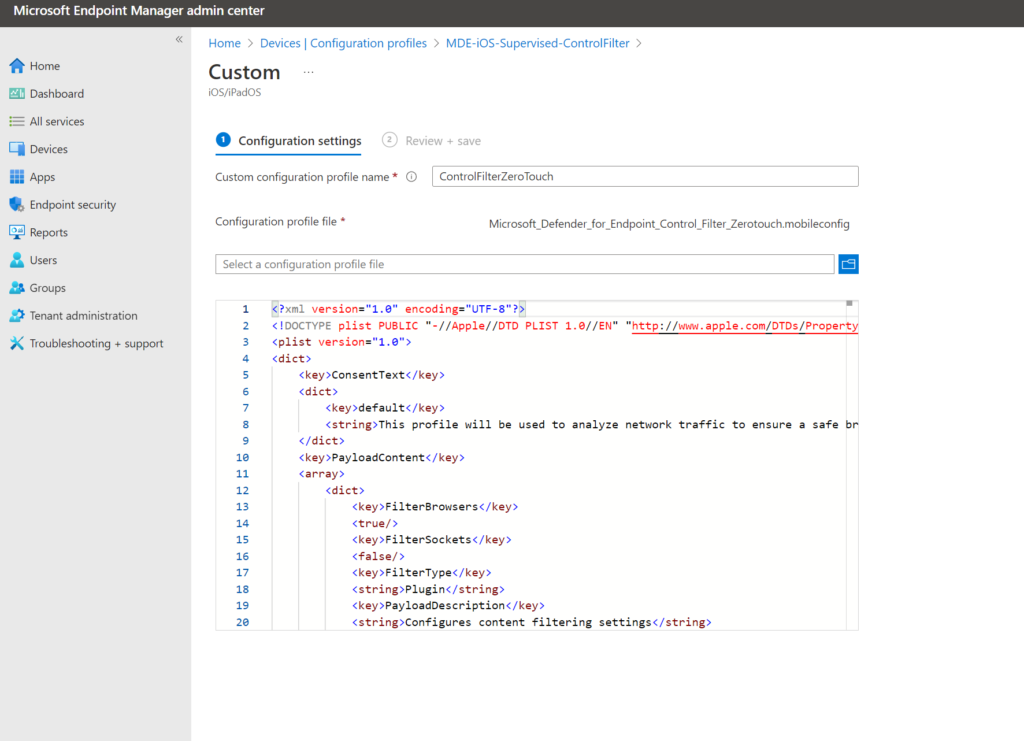Click the code editor scrollbar thumb

(849, 304)
